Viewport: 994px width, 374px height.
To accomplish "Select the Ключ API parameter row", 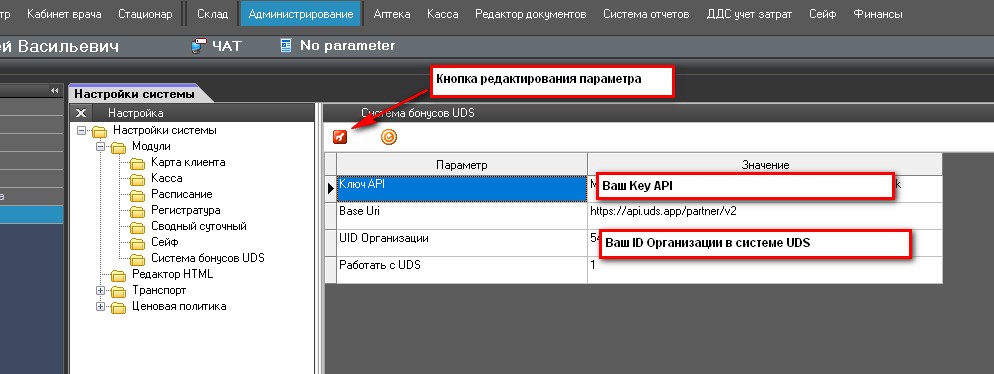I will 462,189.
